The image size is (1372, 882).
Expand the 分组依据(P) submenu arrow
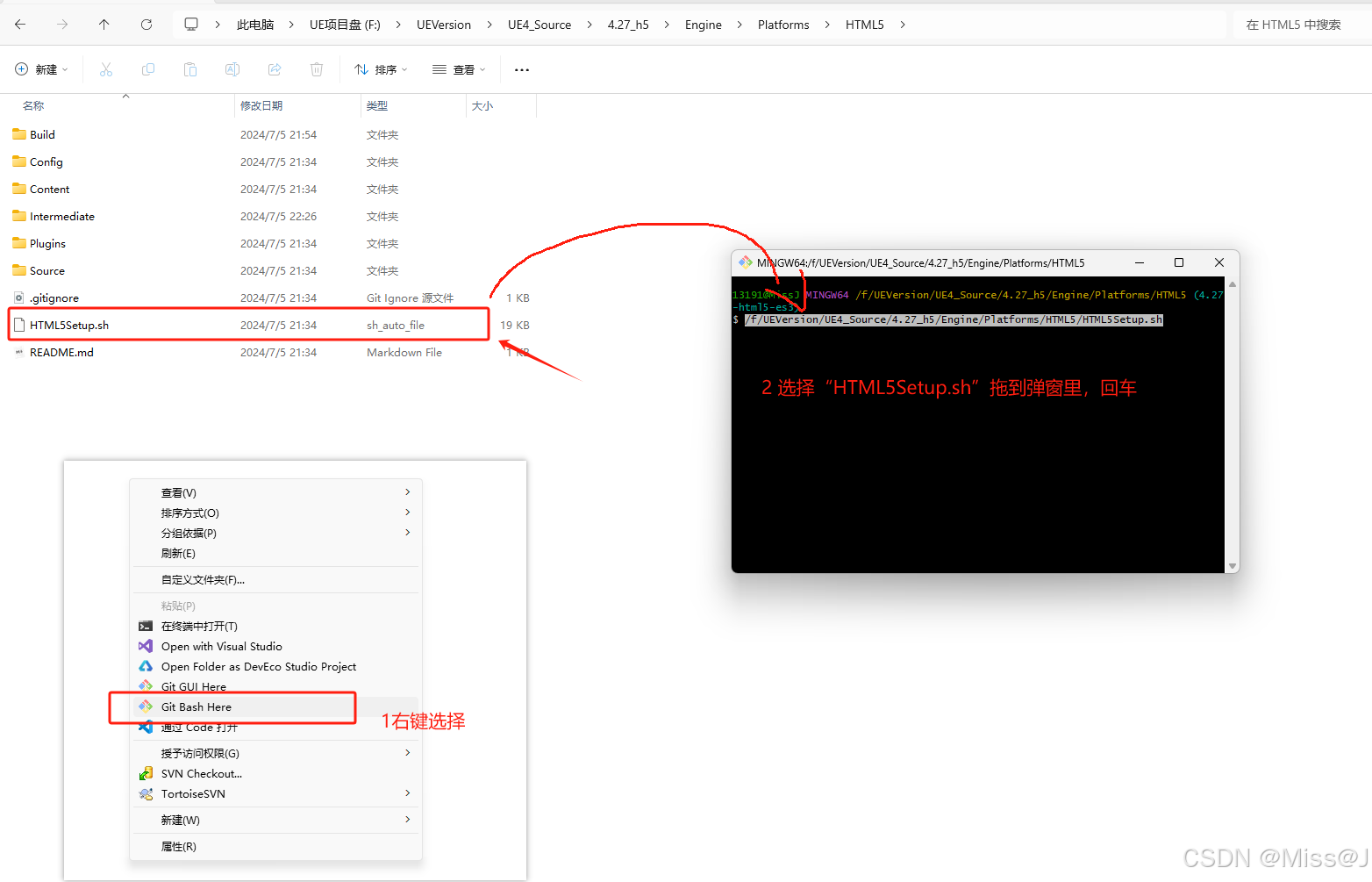[x=408, y=533]
